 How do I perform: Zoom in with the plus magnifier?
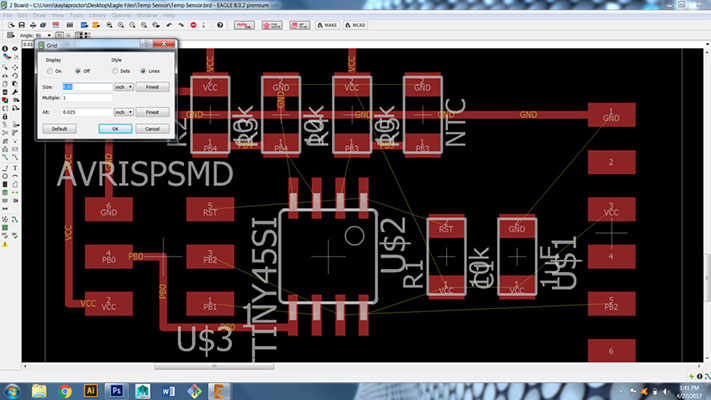[121, 25]
